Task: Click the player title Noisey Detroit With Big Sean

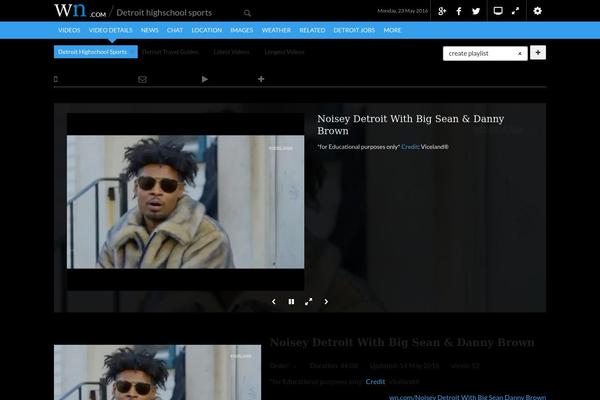Action: [x=411, y=125]
